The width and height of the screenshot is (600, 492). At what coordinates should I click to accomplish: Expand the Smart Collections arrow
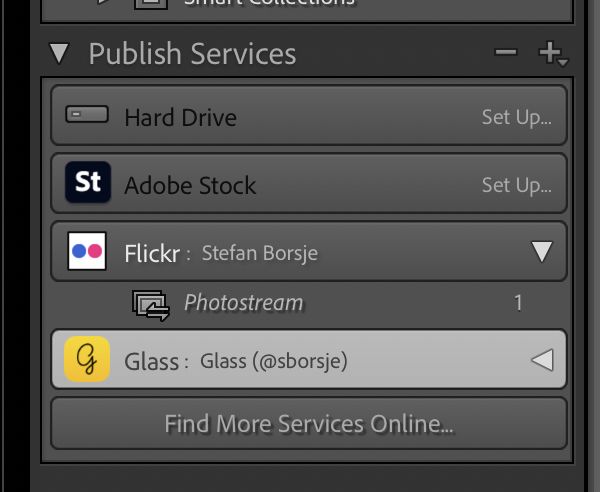104,2
